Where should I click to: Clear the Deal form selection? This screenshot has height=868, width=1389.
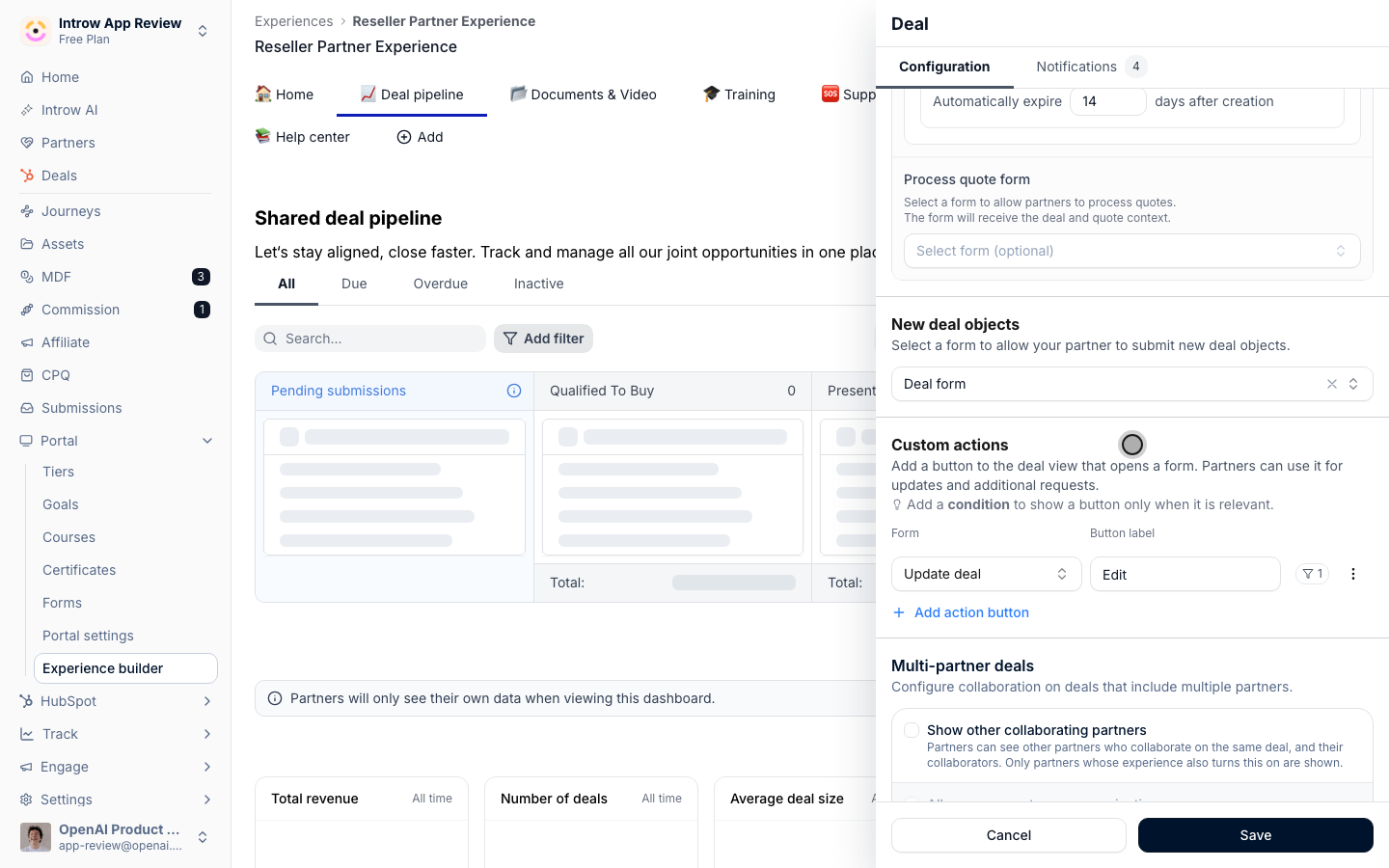[x=1332, y=384]
